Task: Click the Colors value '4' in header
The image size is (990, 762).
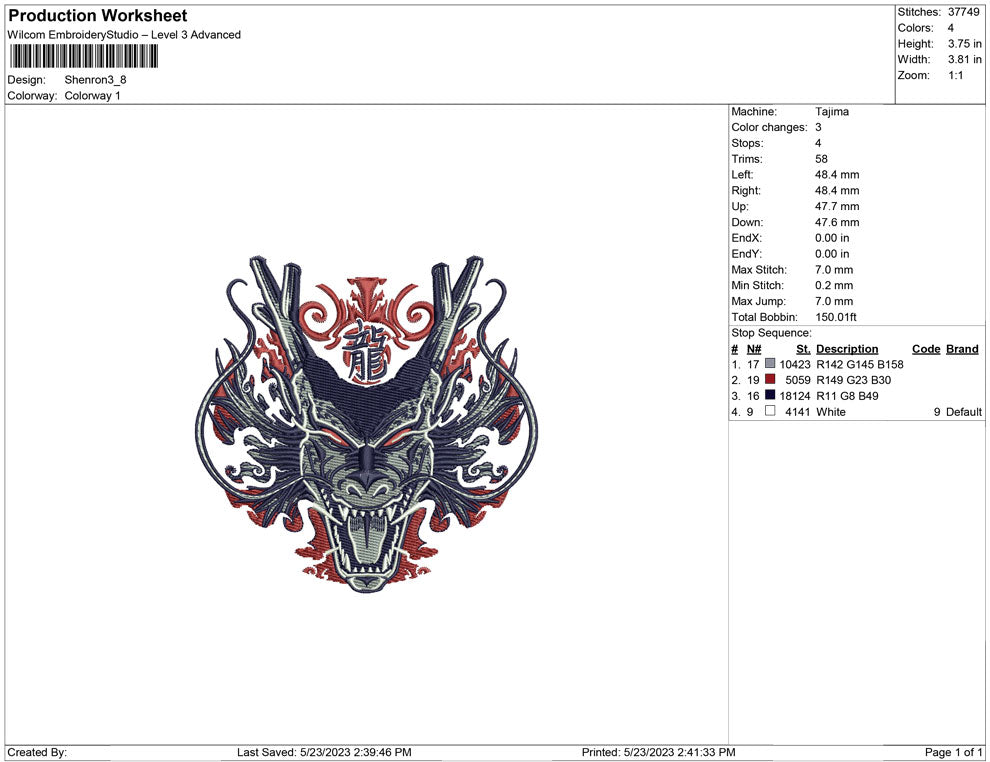Action: (x=951, y=28)
